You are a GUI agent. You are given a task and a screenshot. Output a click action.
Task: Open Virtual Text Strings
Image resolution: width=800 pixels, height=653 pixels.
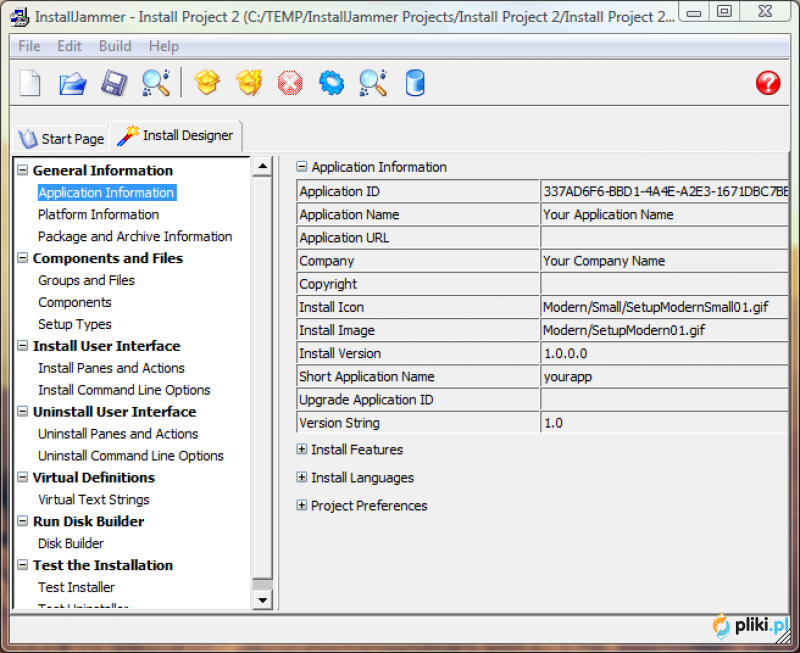coord(93,499)
